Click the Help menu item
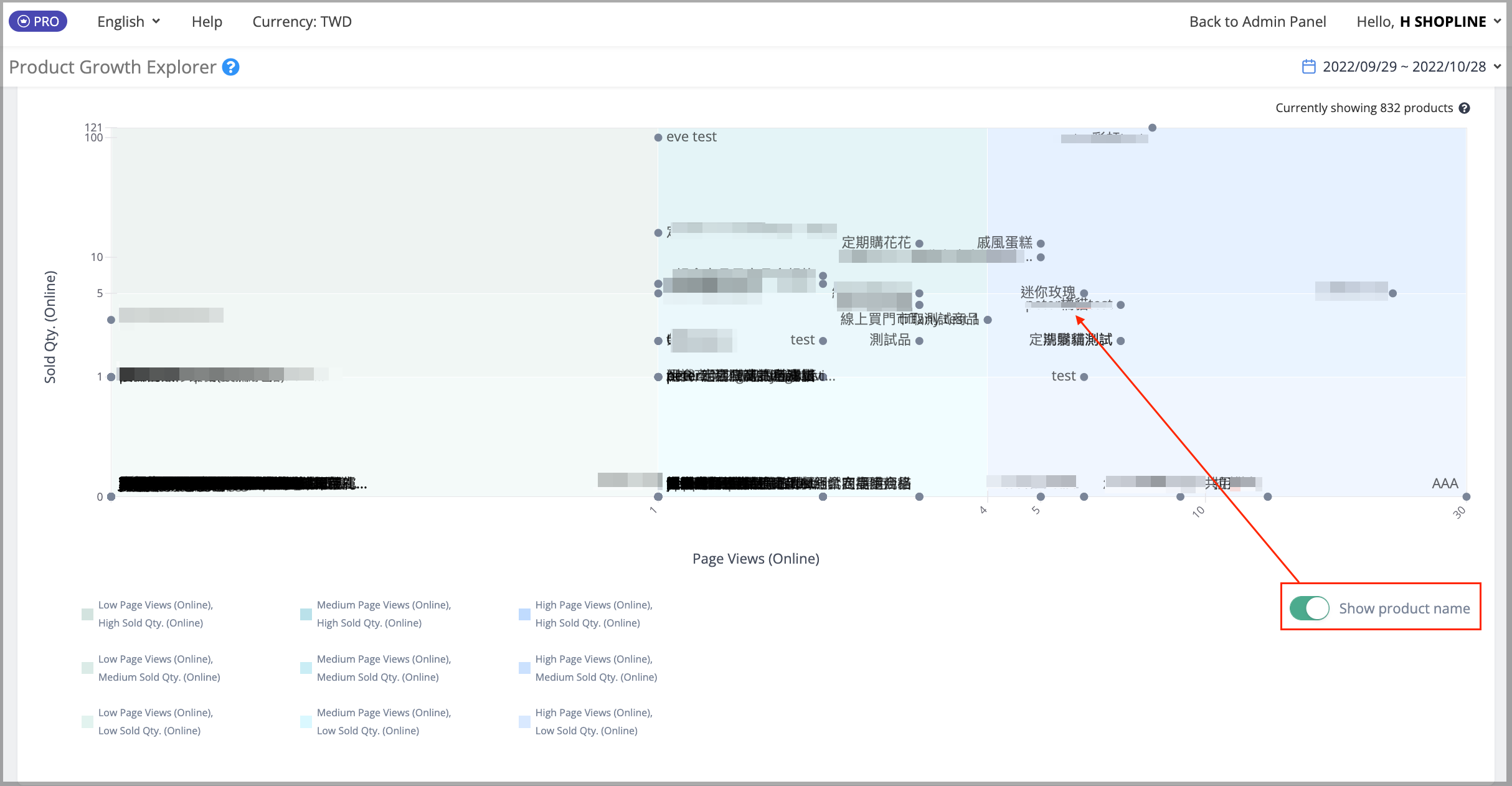 pos(207,22)
